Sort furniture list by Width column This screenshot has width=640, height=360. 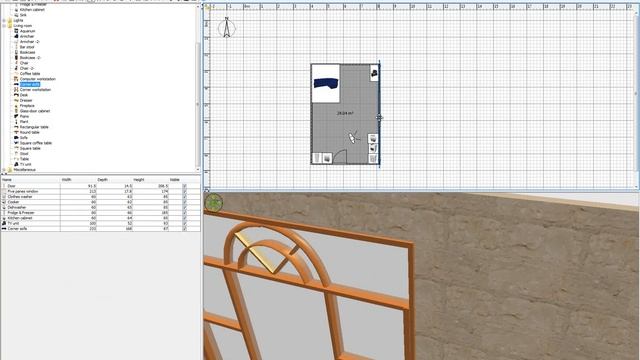tap(78, 180)
